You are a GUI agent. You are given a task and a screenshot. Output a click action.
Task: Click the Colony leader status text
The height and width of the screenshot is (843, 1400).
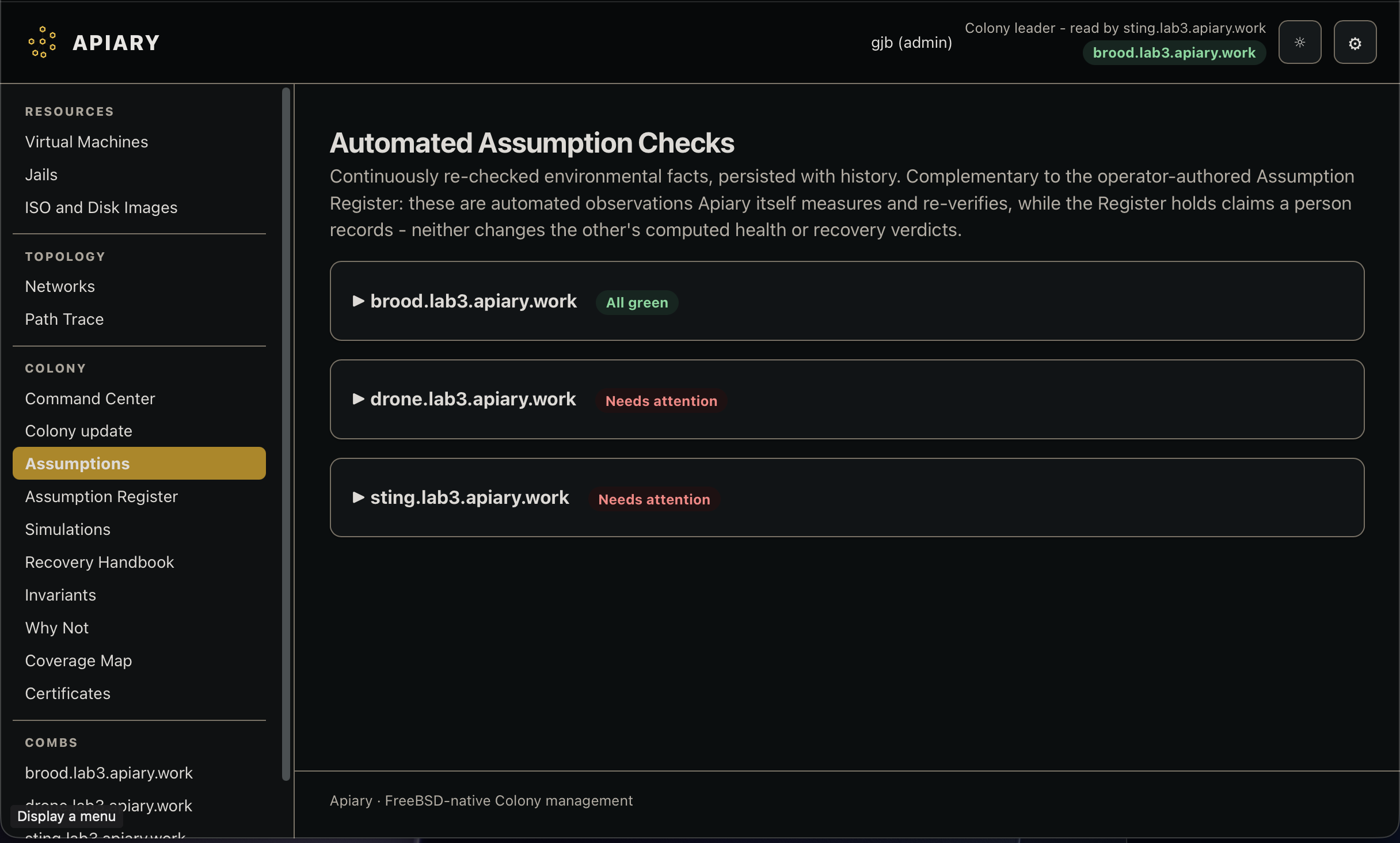point(1115,28)
